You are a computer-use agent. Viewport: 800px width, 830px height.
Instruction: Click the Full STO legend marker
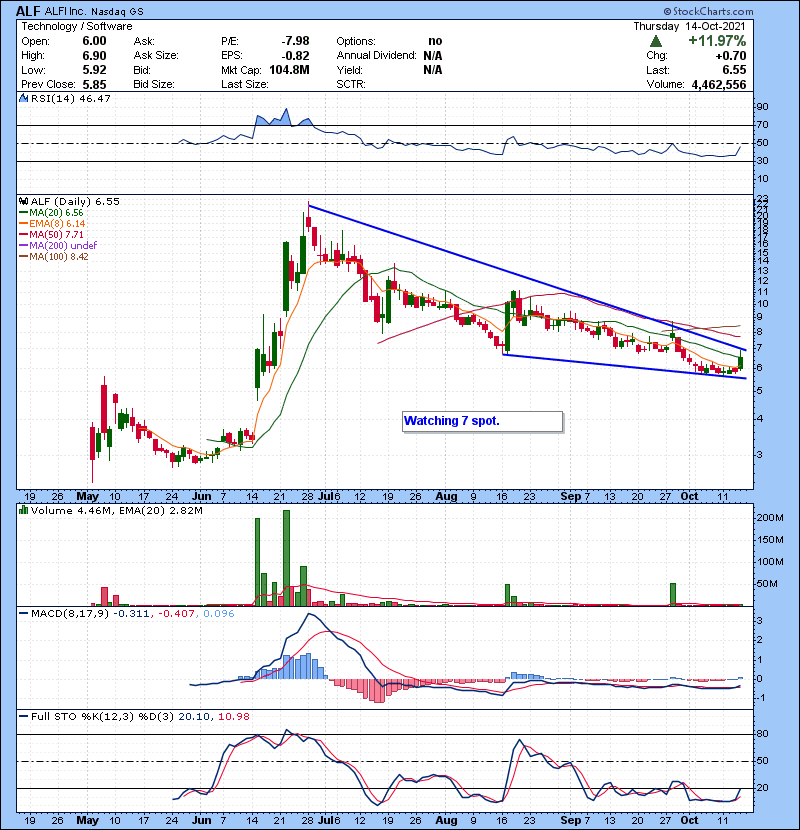(24, 717)
